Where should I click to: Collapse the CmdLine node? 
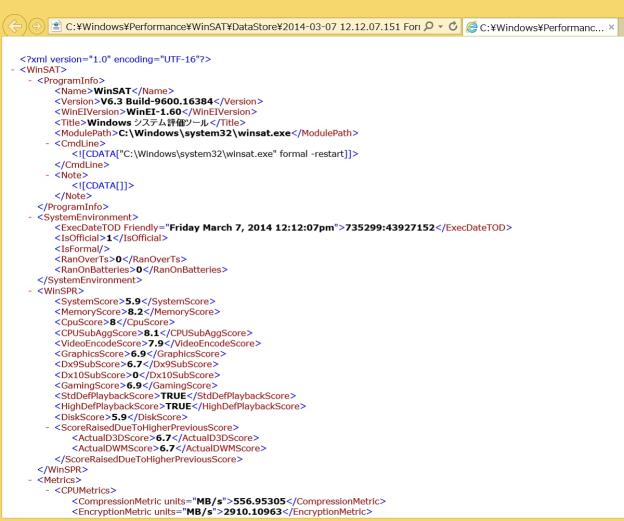coord(48,143)
